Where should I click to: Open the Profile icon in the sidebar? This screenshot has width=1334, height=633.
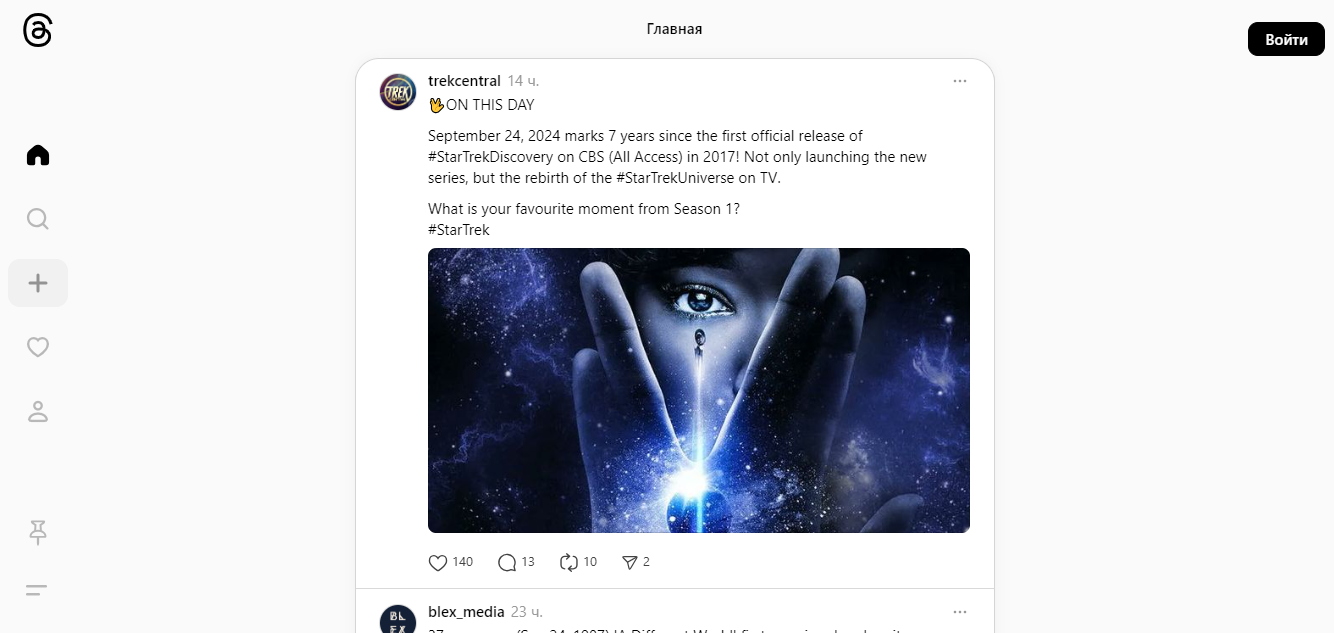[37, 411]
